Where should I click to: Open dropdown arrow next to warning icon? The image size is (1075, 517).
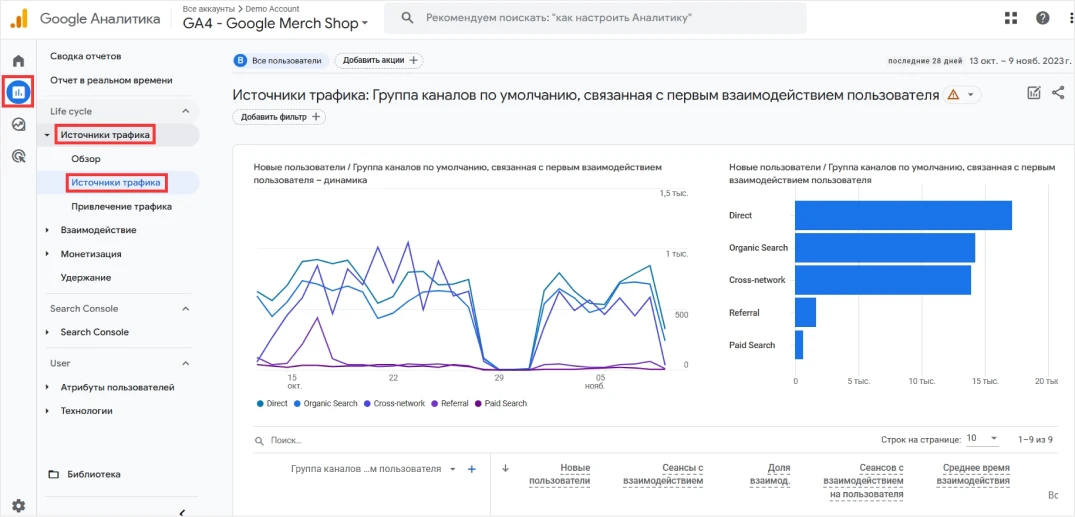pos(971,95)
